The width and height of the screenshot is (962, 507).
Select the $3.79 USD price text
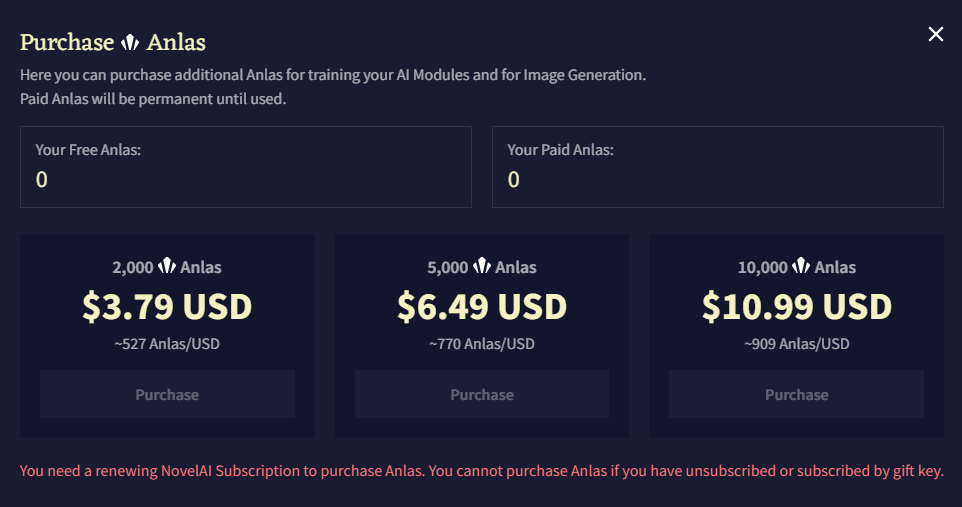click(x=167, y=306)
